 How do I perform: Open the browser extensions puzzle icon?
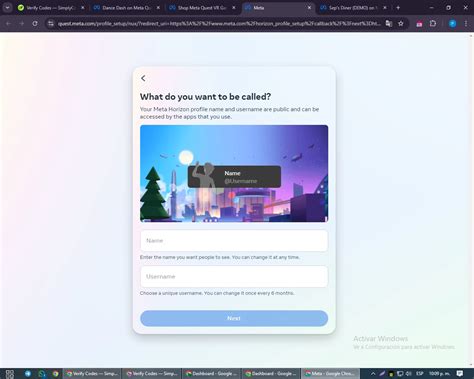[433, 23]
